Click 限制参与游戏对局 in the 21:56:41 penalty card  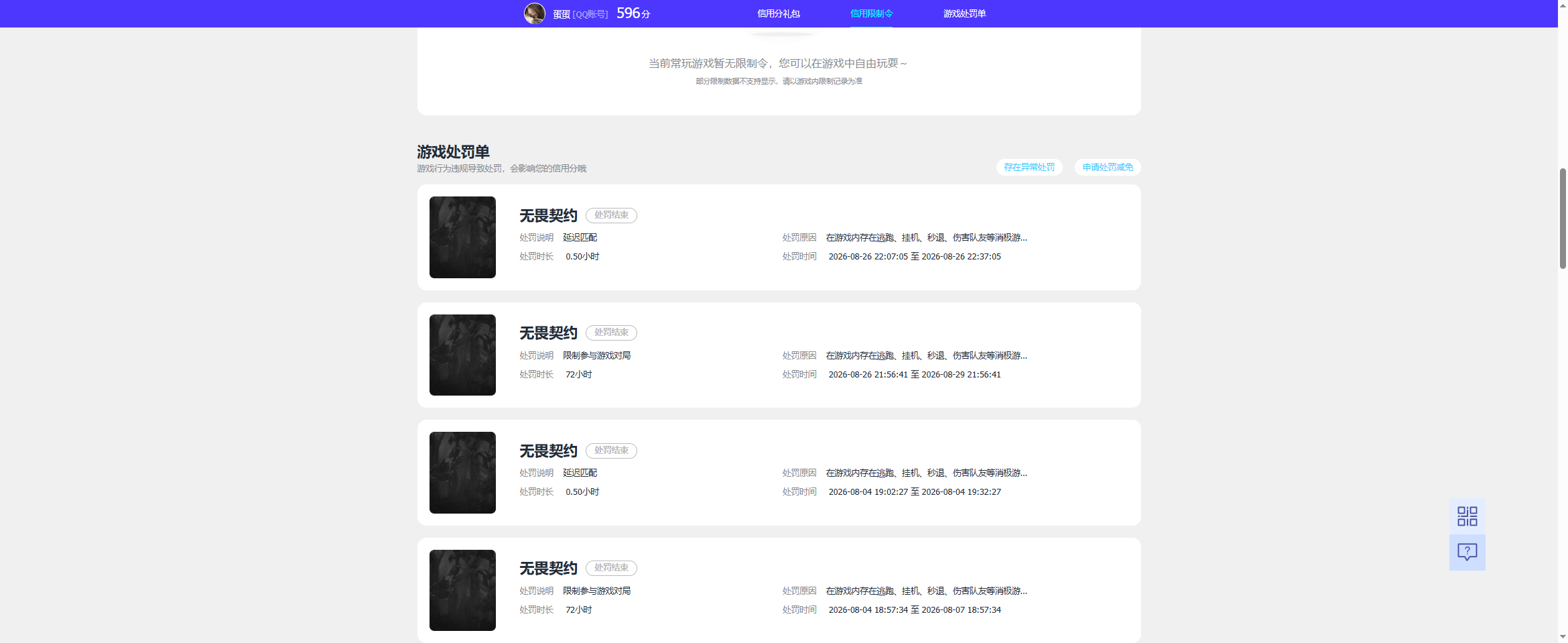tap(596, 355)
